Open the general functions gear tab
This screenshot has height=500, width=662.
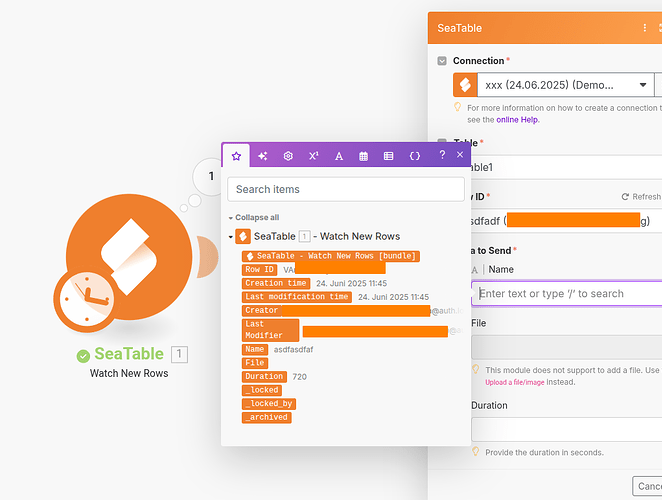coord(288,156)
